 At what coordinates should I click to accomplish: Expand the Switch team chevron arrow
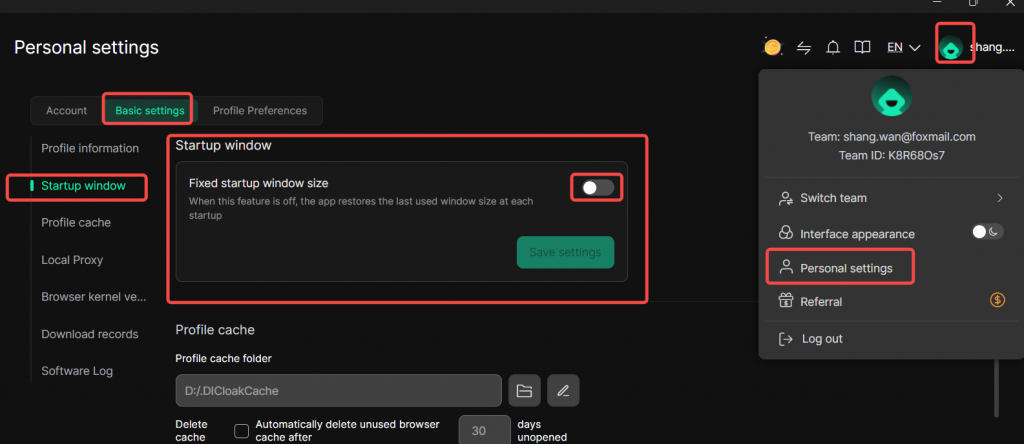point(999,198)
